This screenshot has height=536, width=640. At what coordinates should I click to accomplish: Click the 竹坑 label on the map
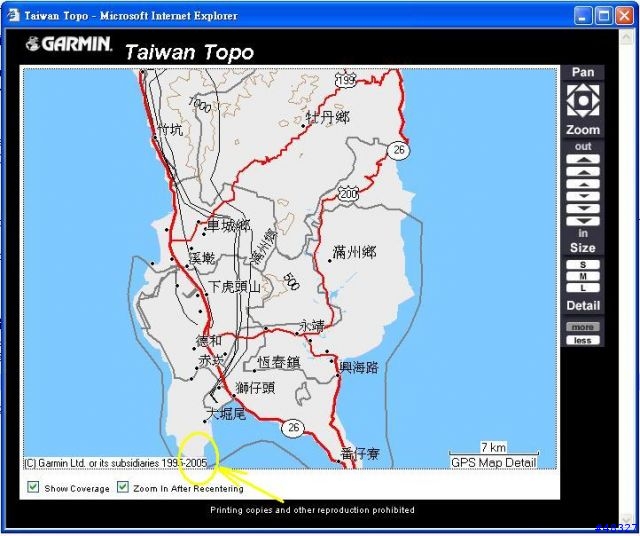pos(171,130)
